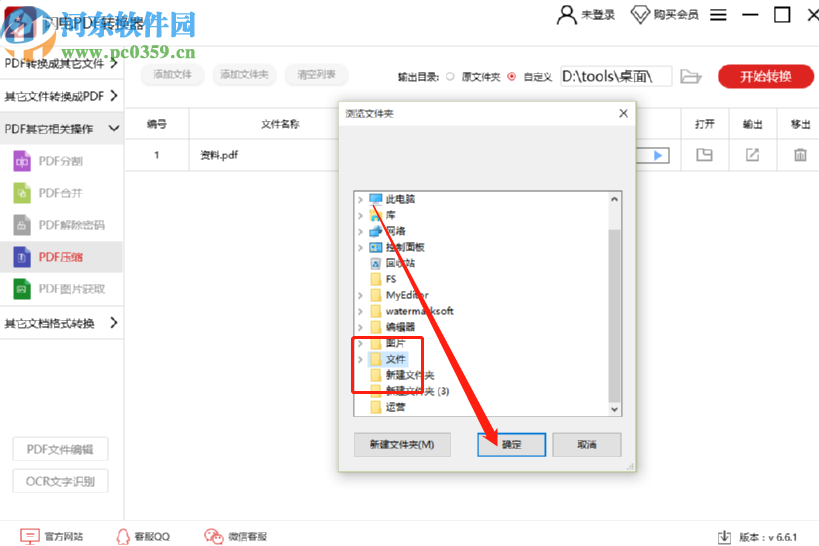Select the 文件 folder
The height and width of the screenshot is (546, 819).
[x=395, y=359]
